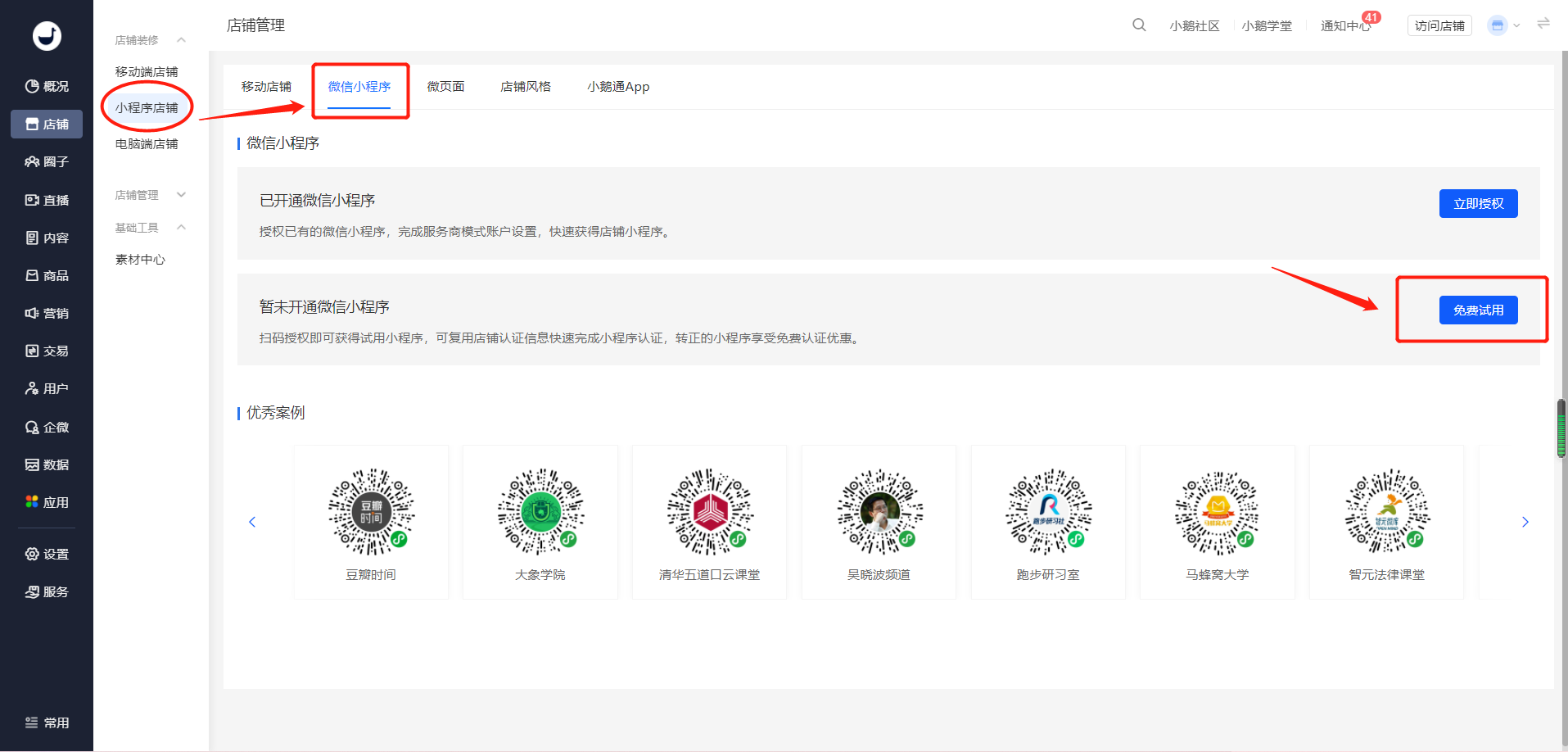The width and height of the screenshot is (1568, 752).
Task: Open 设置 settings in sidebar
Action: (47, 554)
